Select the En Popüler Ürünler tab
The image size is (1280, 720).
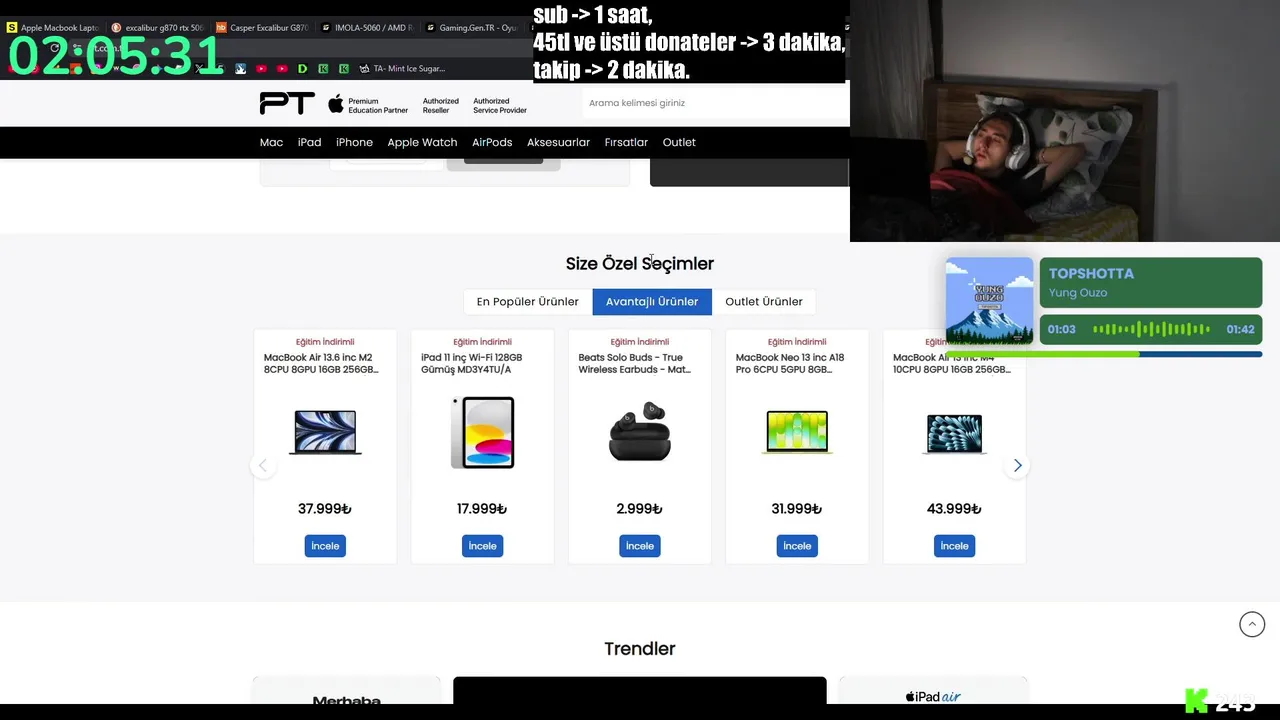click(x=528, y=301)
